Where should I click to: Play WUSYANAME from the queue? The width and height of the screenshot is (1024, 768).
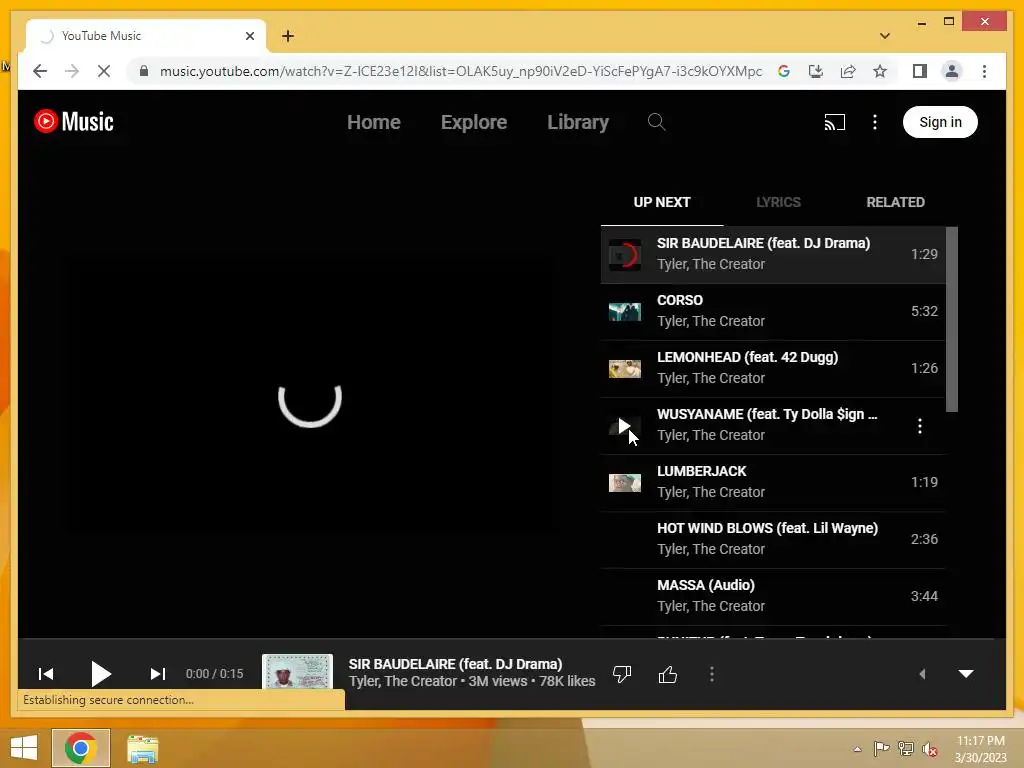coord(624,426)
